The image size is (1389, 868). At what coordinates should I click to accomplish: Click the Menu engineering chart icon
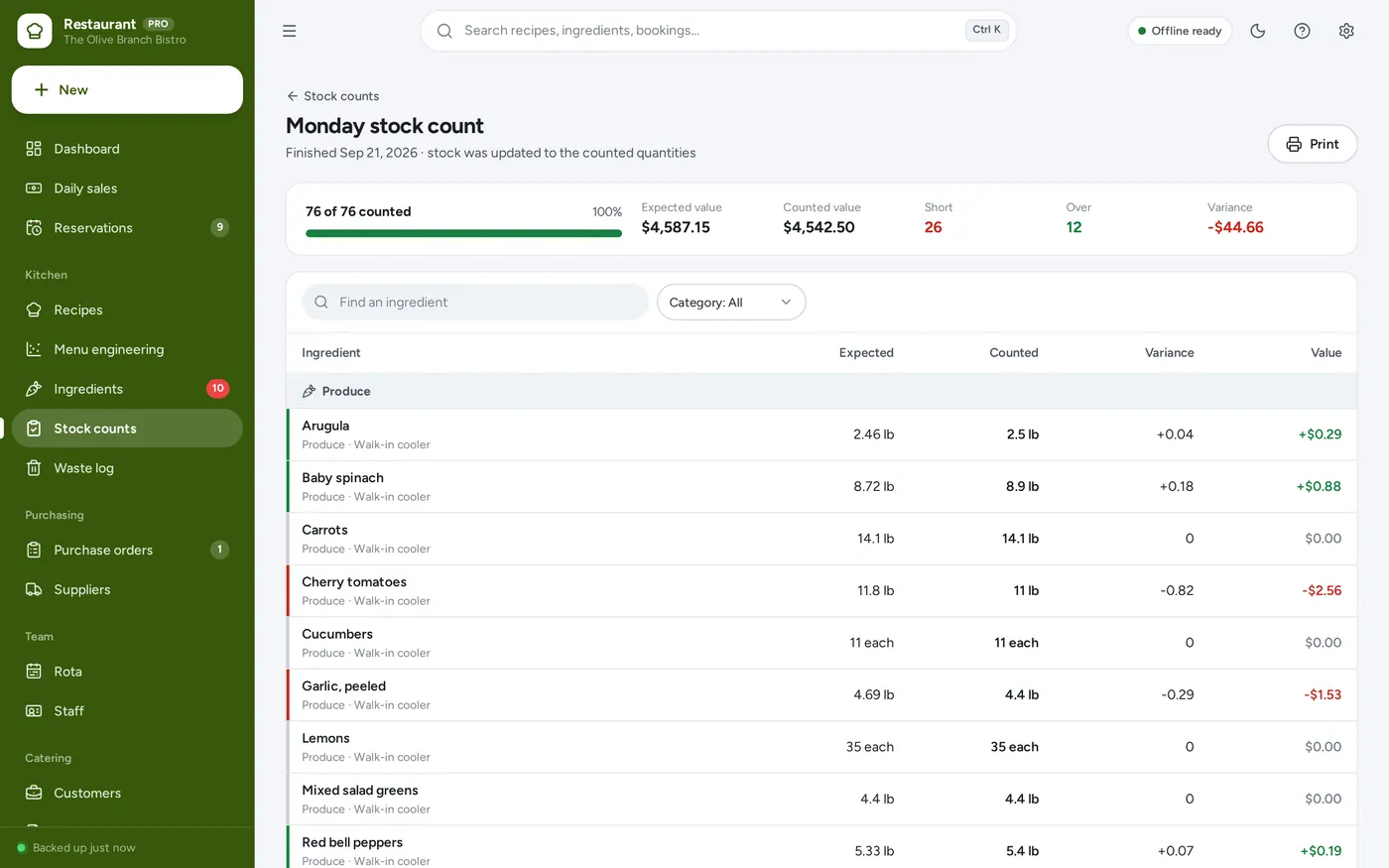(34, 349)
